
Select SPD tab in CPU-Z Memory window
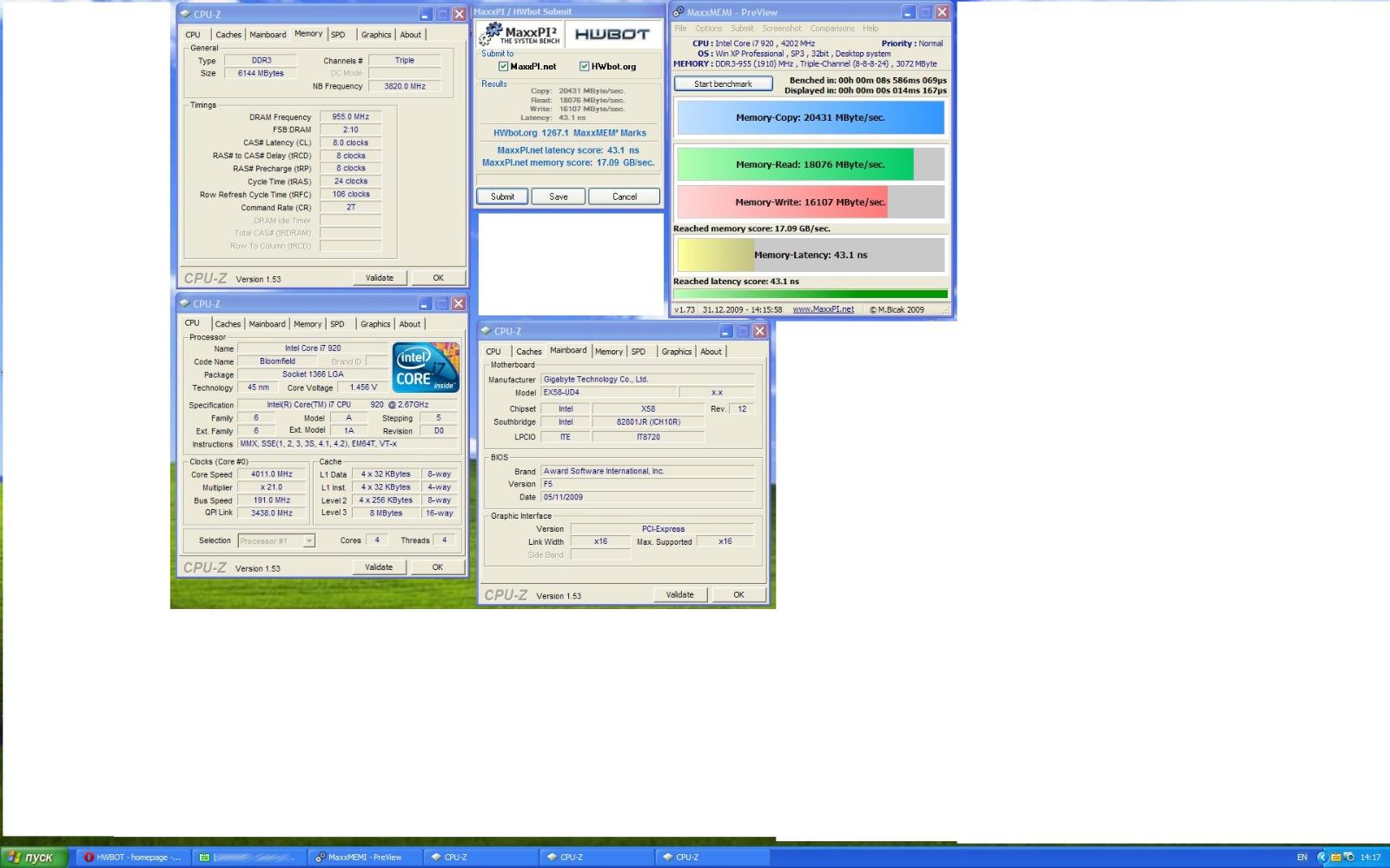(x=338, y=35)
